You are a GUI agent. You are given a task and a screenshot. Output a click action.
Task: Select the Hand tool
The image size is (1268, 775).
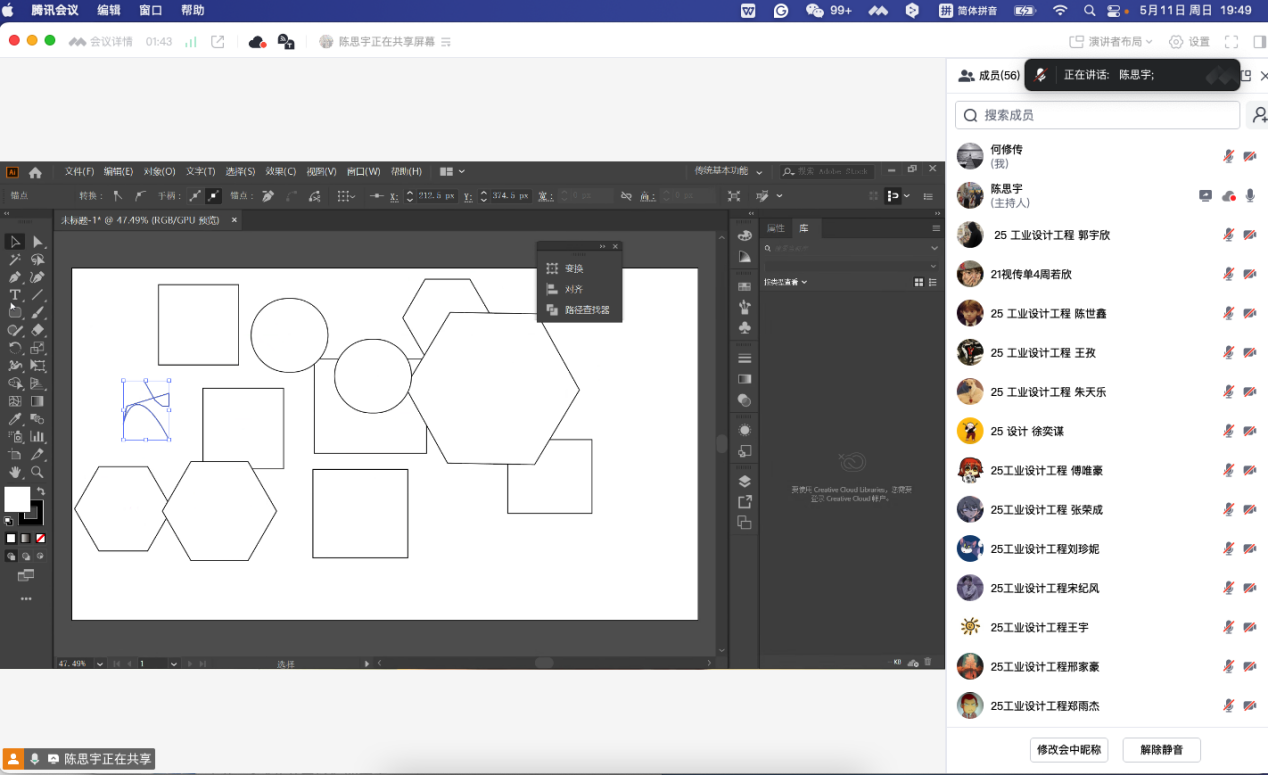click(15, 472)
